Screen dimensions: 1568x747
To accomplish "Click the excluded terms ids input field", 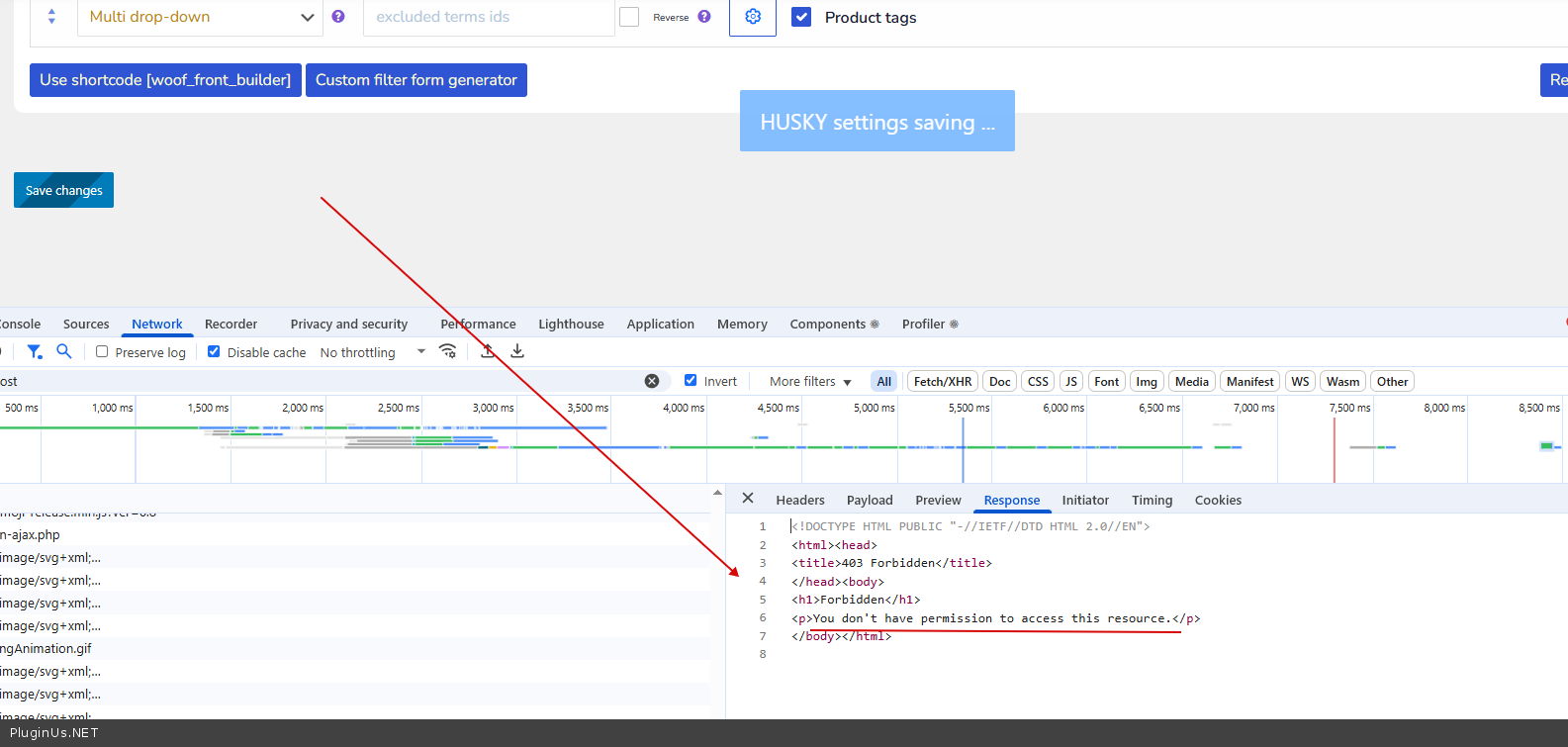I will [489, 17].
